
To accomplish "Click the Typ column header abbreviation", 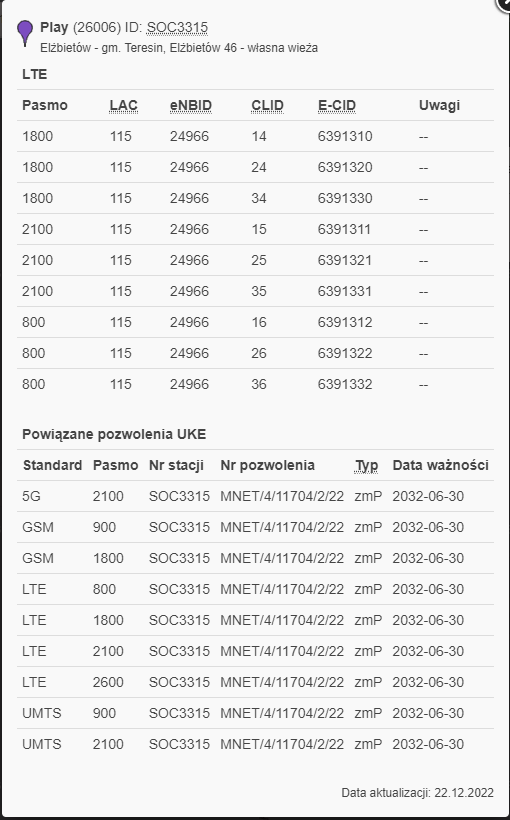I will (x=366, y=465).
